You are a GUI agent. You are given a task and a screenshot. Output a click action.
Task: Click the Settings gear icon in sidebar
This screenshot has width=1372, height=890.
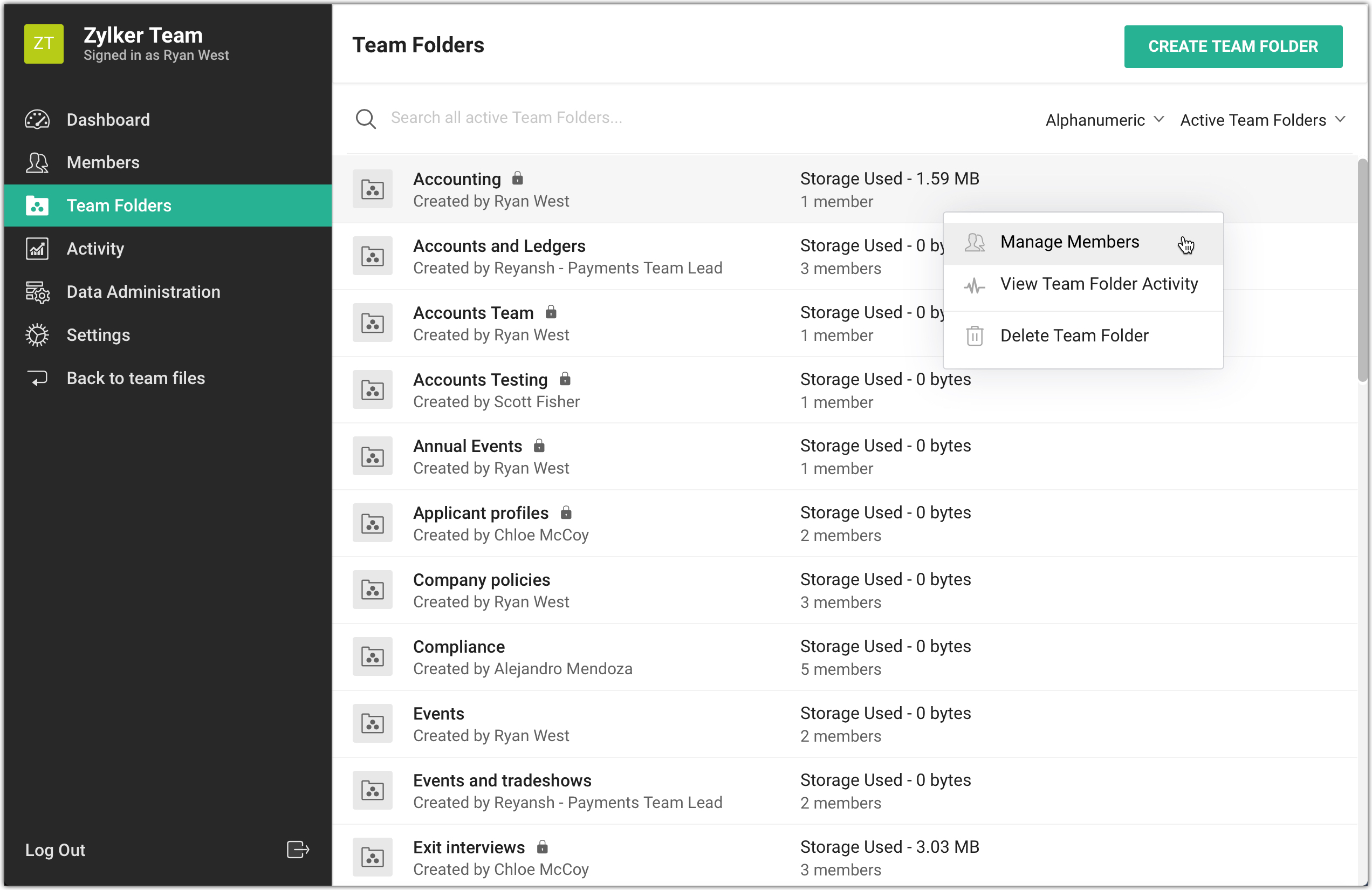pyautogui.click(x=37, y=335)
